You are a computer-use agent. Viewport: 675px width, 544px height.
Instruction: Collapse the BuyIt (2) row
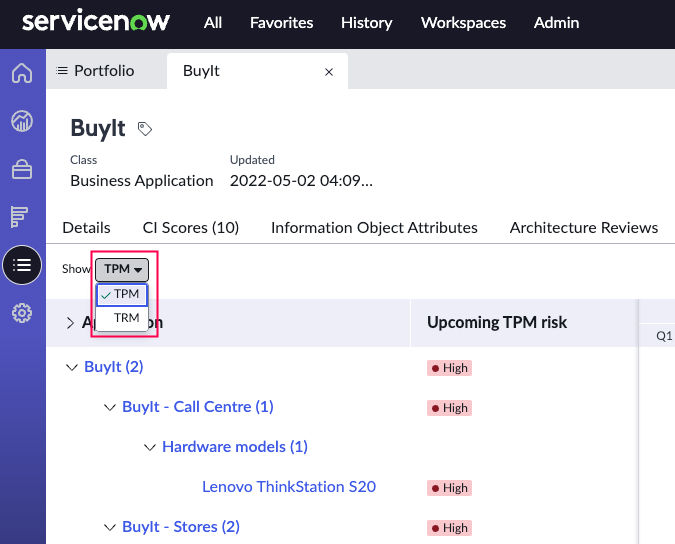[x=71, y=367]
